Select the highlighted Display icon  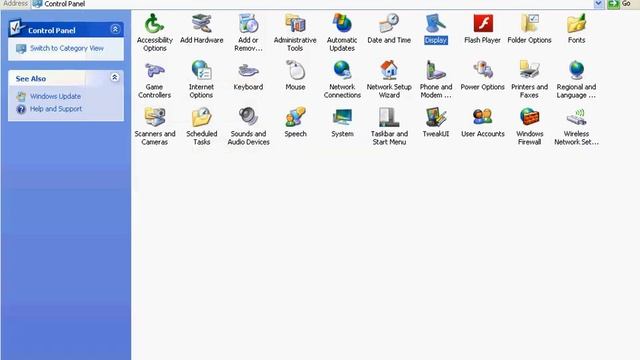click(436, 24)
